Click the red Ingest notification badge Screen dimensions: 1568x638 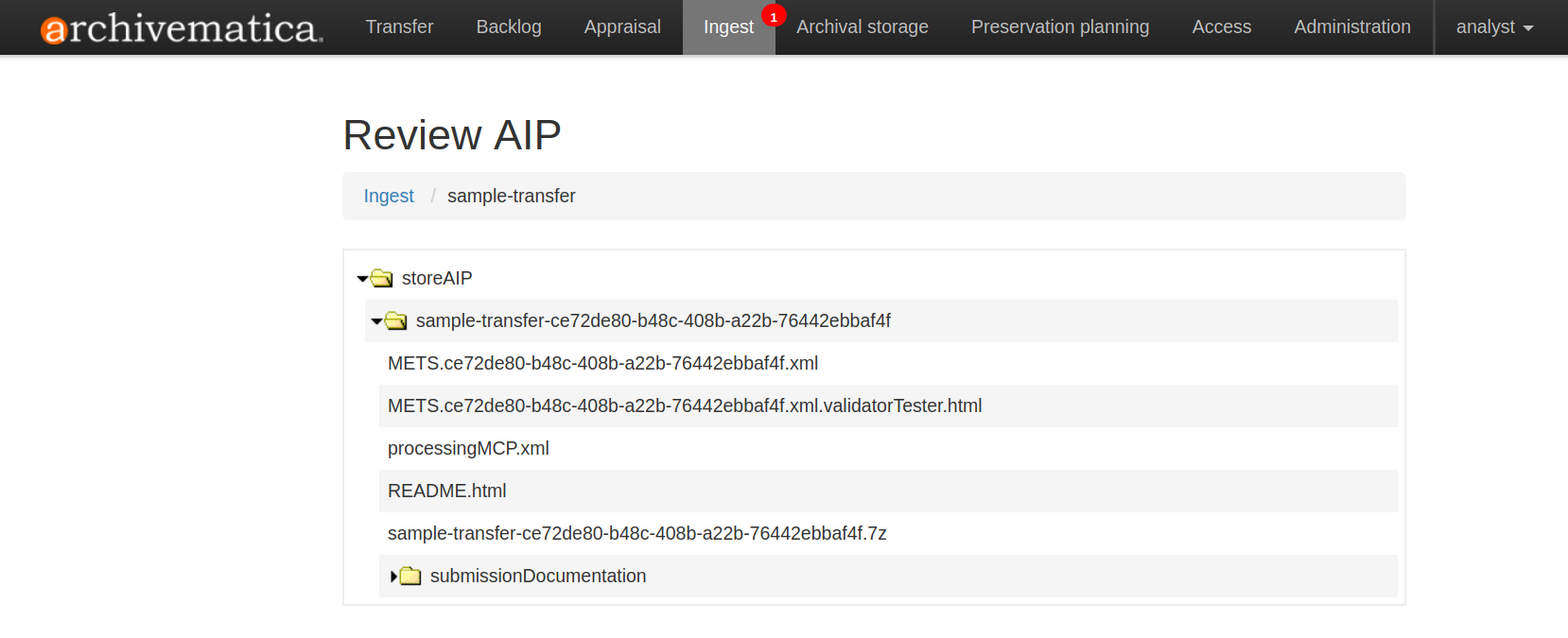click(774, 17)
